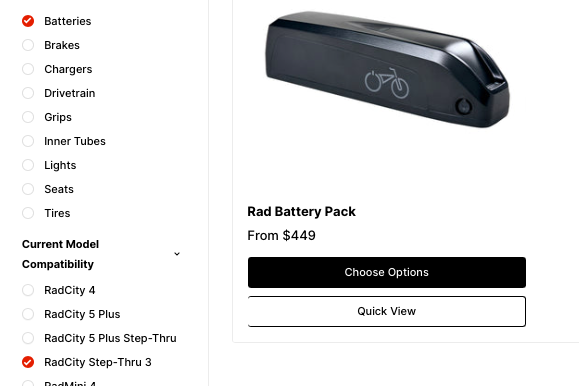Viewport: 579px width, 386px height.
Task: Enable the Seats filter option
Action: pos(28,189)
